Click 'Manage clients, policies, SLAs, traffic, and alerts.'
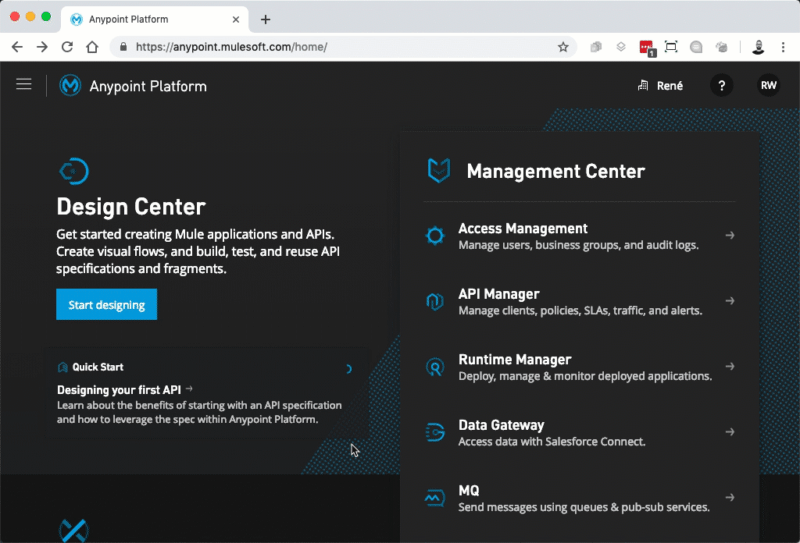 580,311
